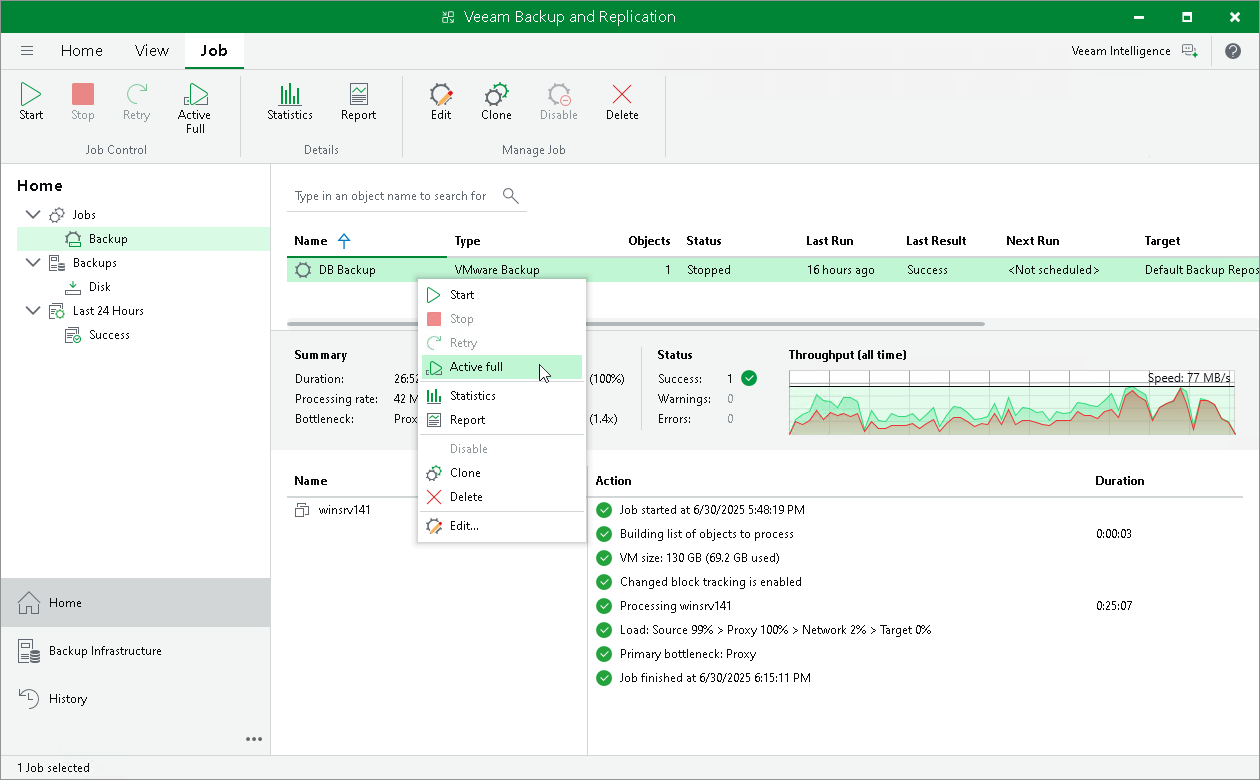Screen dimensions: 1260x780
Task: Click the job list horizontal scrollbar
Action: pos(636,324)
